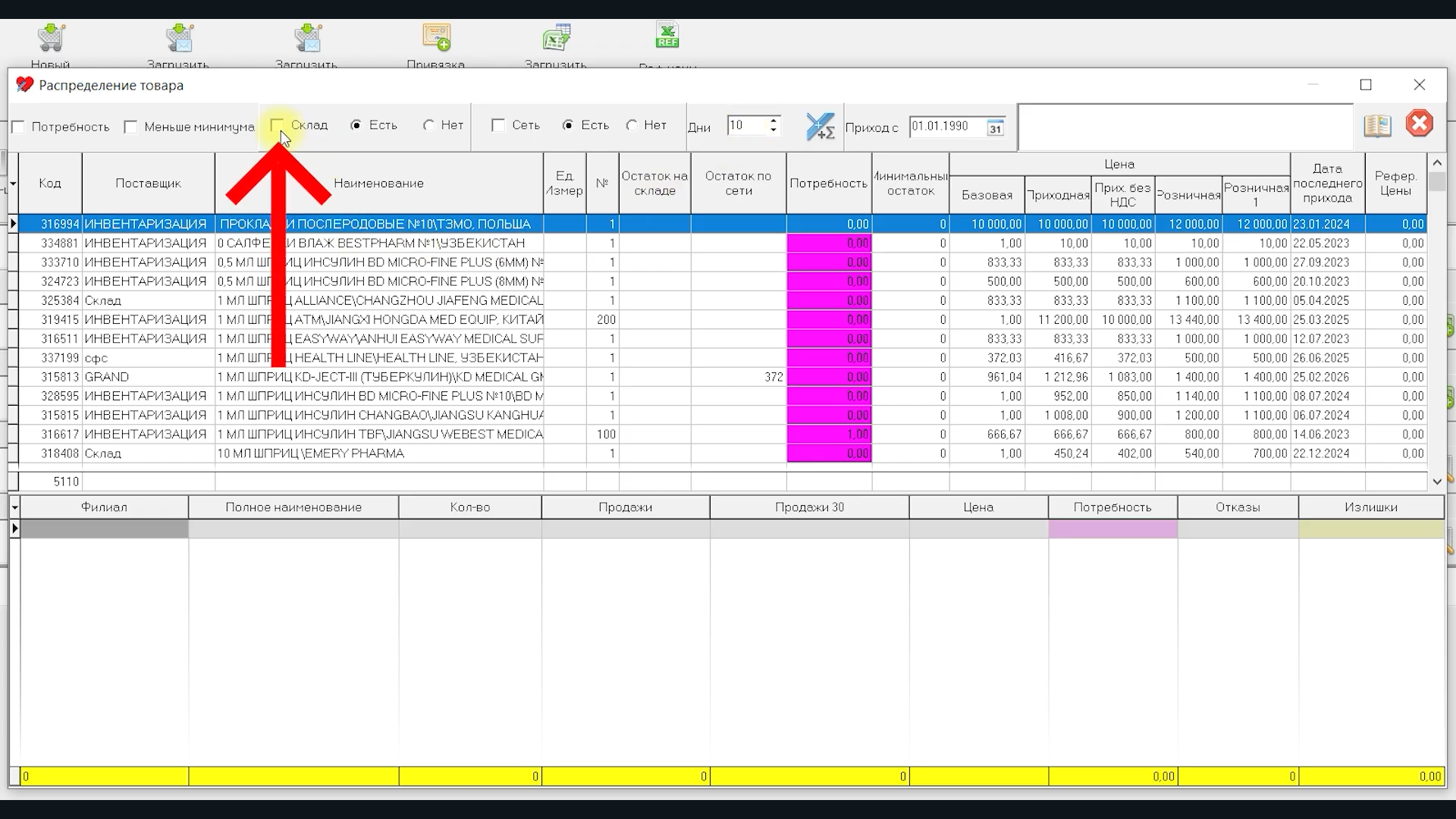The width and height of the screenshot is (1456, 819).
Task: Sort by the Код column header
Action: (50, 184)
